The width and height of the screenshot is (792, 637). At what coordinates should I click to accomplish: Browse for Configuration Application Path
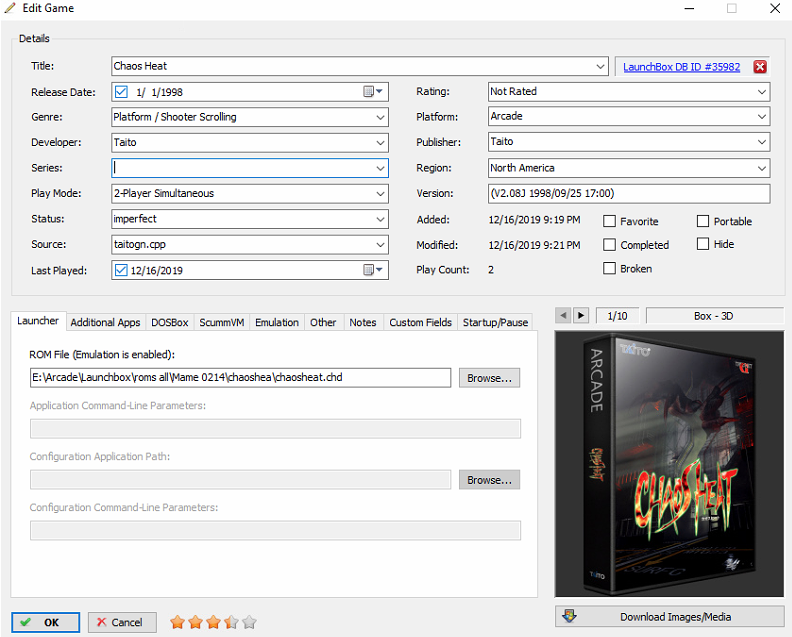point(489,480)
